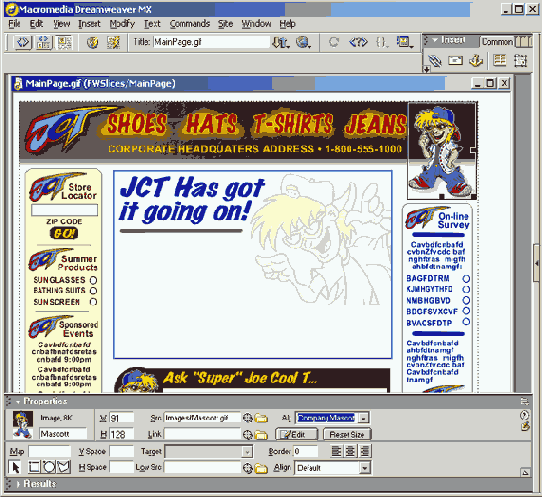
Task: Select the BAGFDTRM survey radio button
Action: [466, 279]
